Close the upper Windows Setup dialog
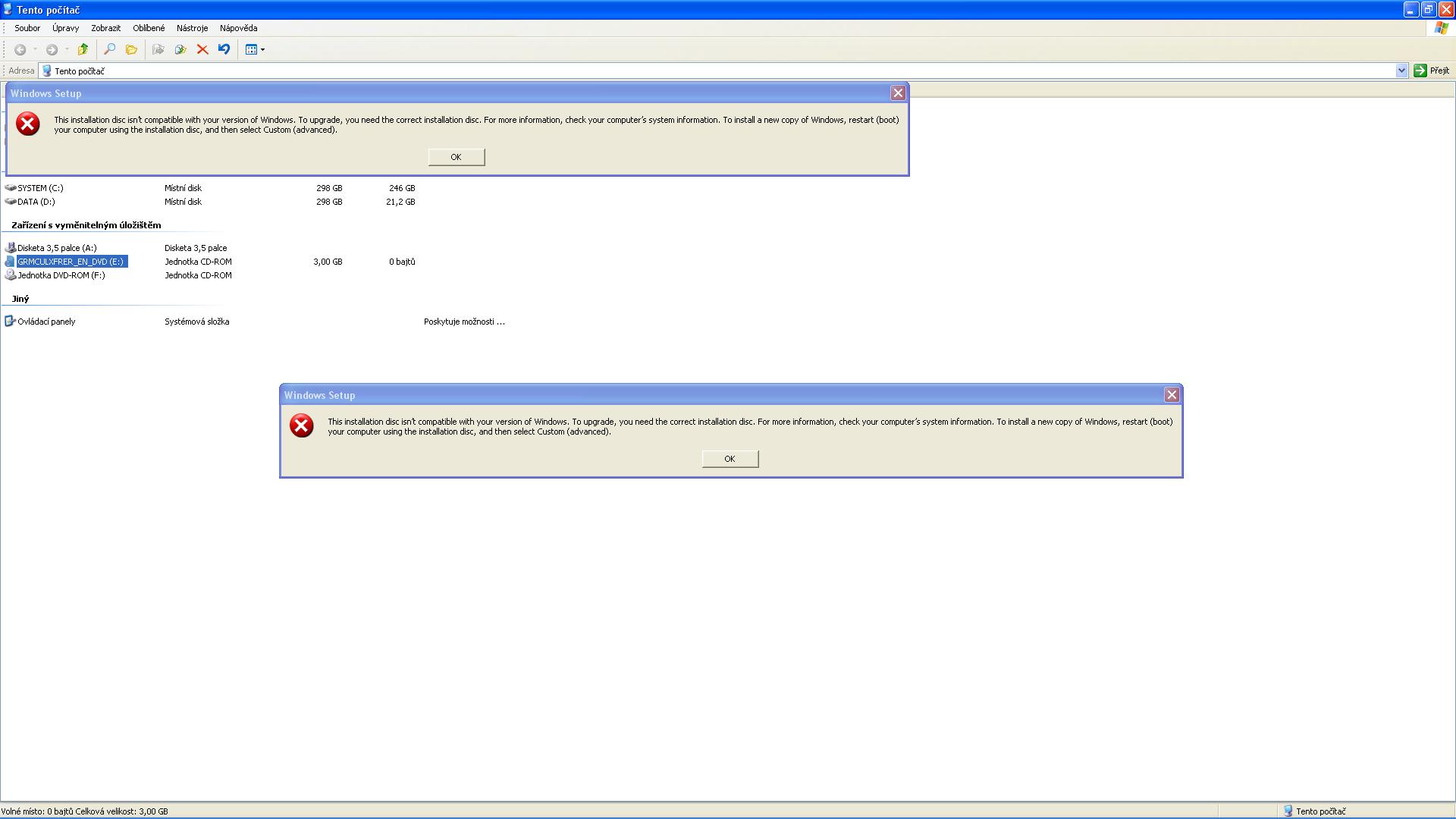 [898, 93]
